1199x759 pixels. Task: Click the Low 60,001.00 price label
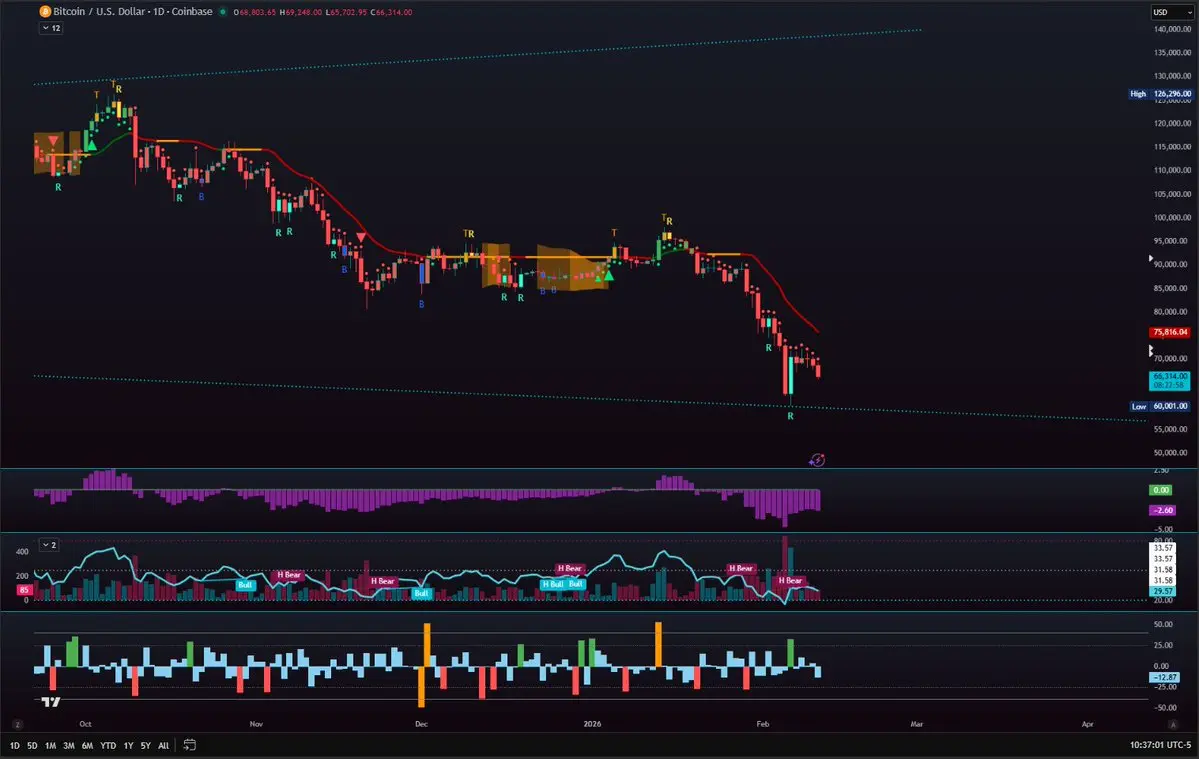(1161, 407)
